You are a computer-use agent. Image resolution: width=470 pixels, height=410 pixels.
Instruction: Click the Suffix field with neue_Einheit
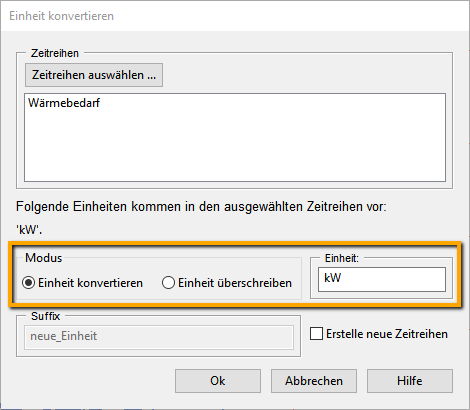point(159,337)
